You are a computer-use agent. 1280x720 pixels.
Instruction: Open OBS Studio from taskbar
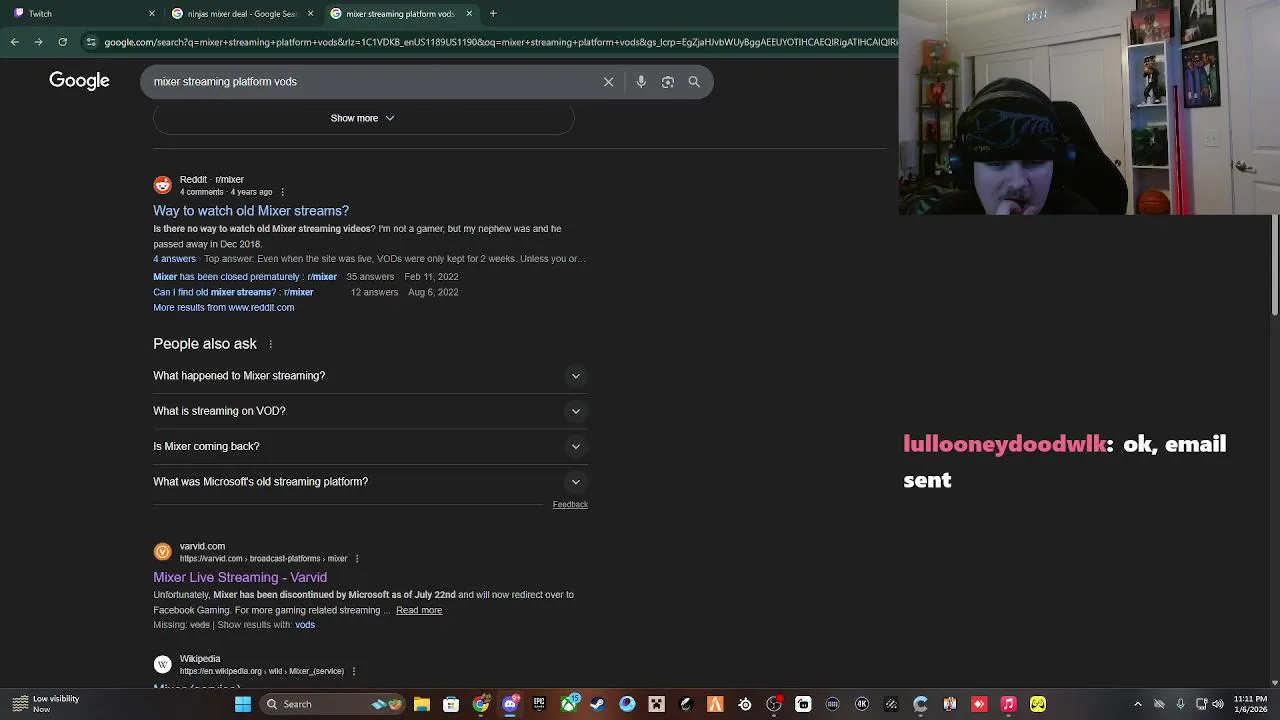774,704
